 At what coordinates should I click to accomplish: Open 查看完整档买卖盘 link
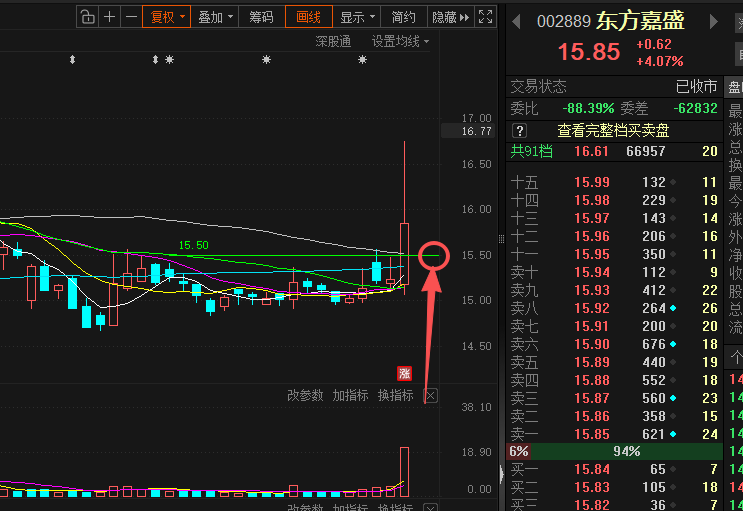(x=613, y=130)
